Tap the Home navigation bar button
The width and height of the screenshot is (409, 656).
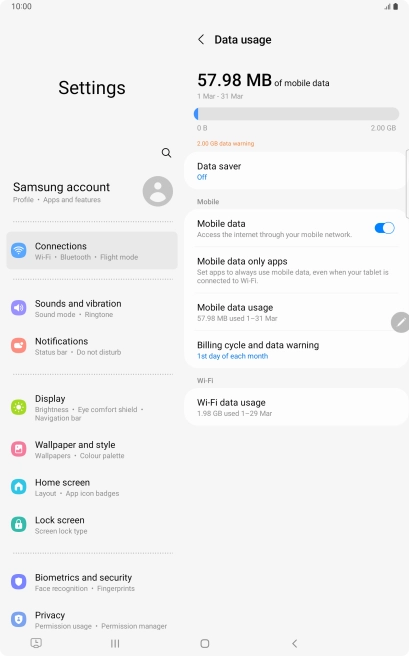tap(204, 643)
